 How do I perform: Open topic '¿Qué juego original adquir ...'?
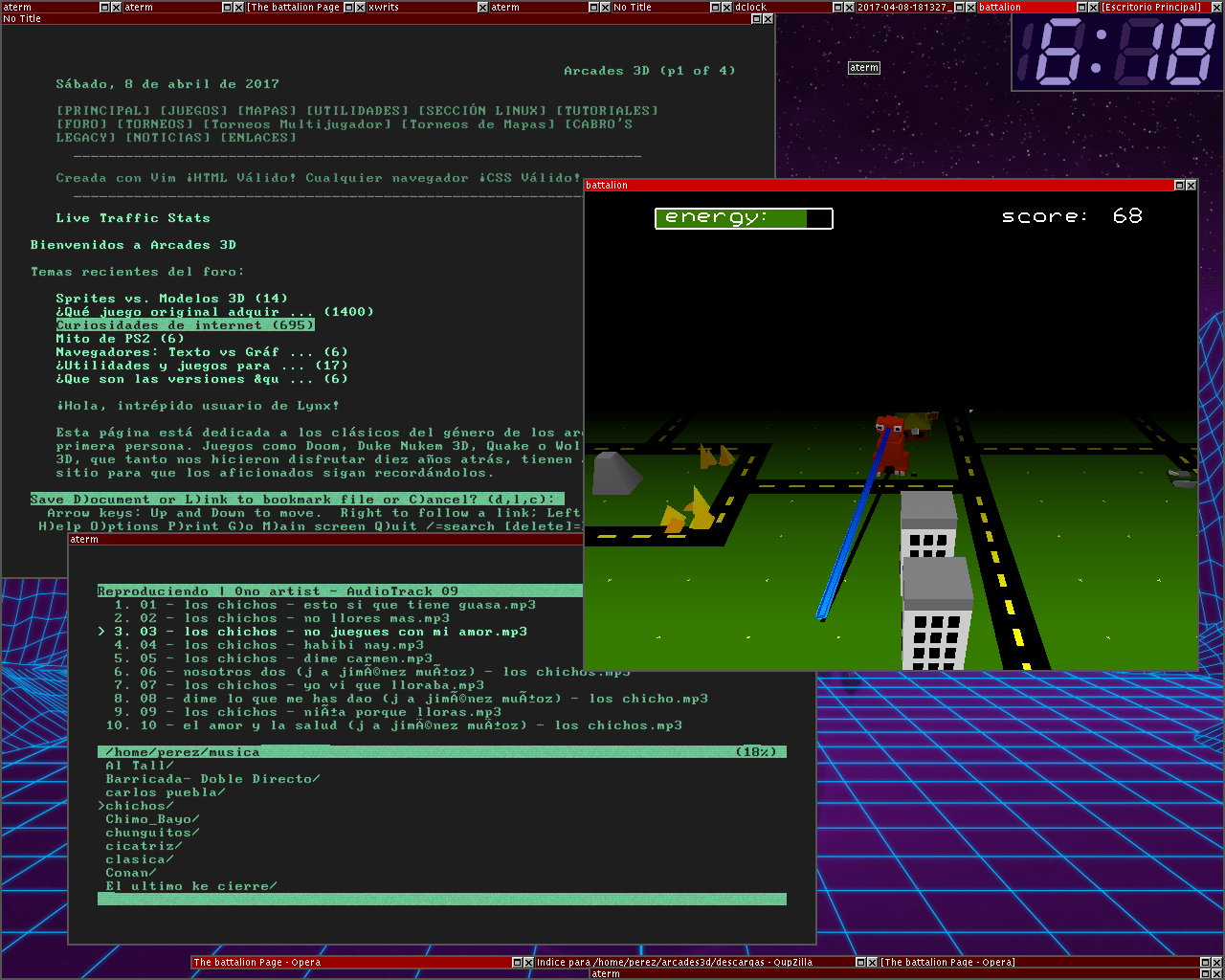[215, 312]
